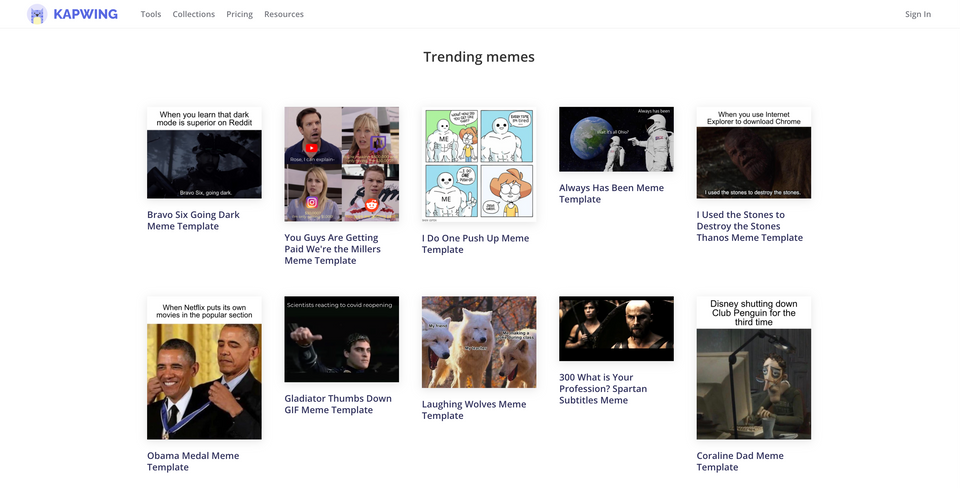
Task: Click the Laughing Wolves Meme Template title
Action: tap(473, 410)
